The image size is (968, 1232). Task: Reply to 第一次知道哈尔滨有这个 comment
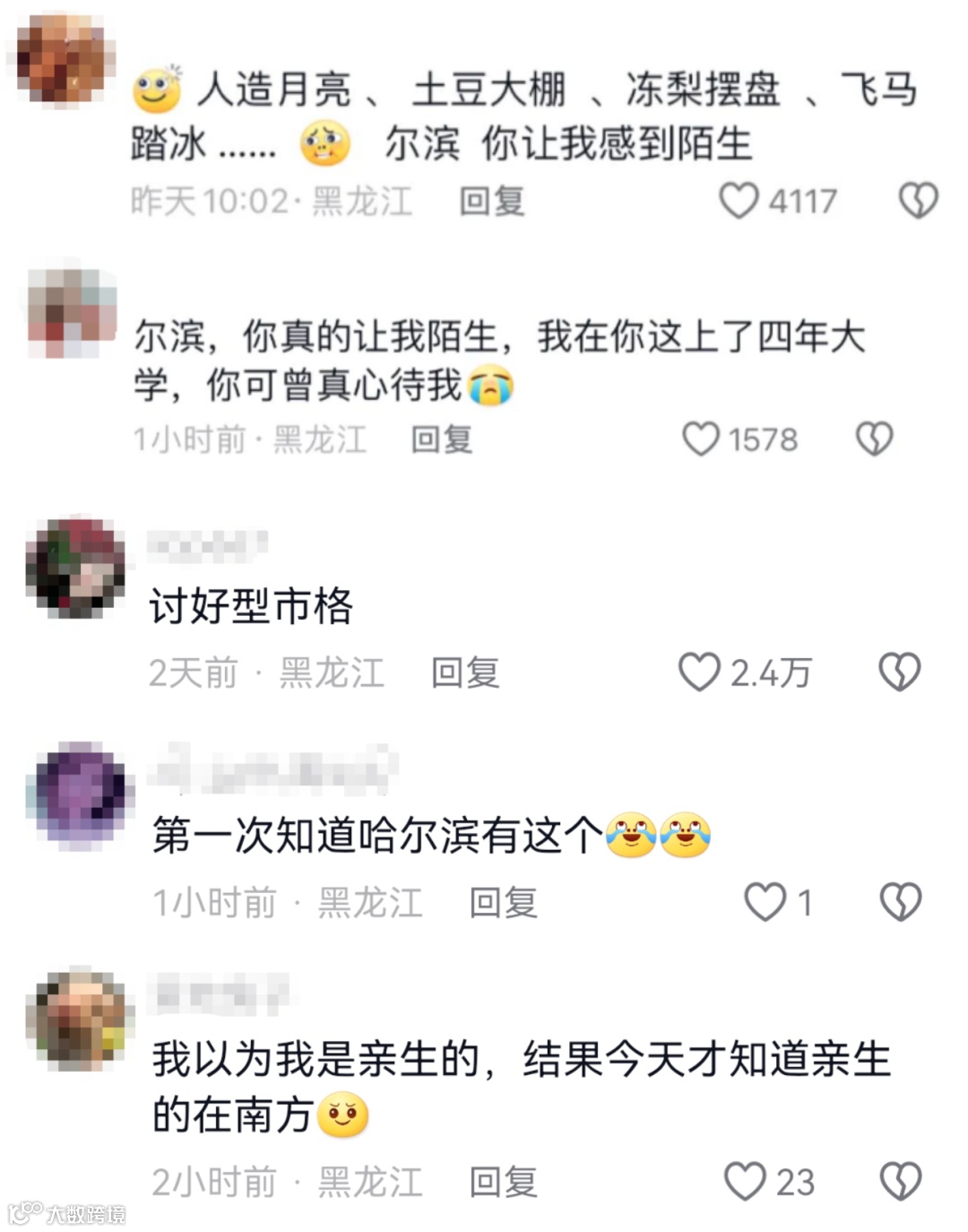[503, 903]
